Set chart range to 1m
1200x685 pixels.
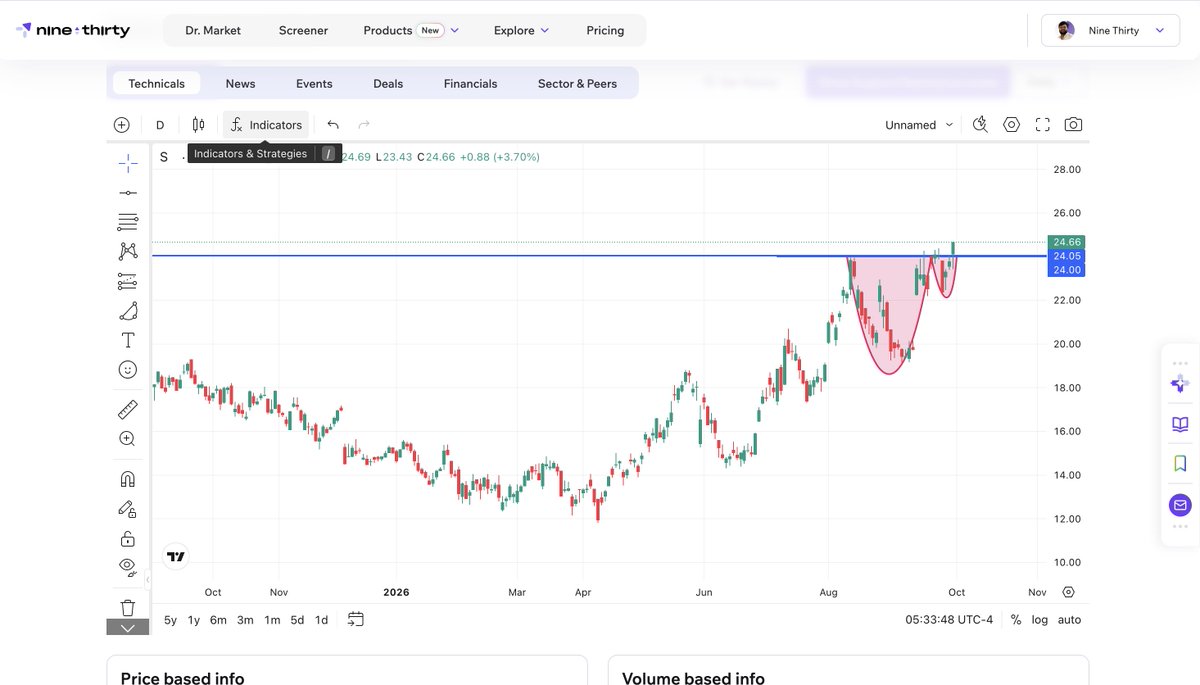tap(272, 620)
